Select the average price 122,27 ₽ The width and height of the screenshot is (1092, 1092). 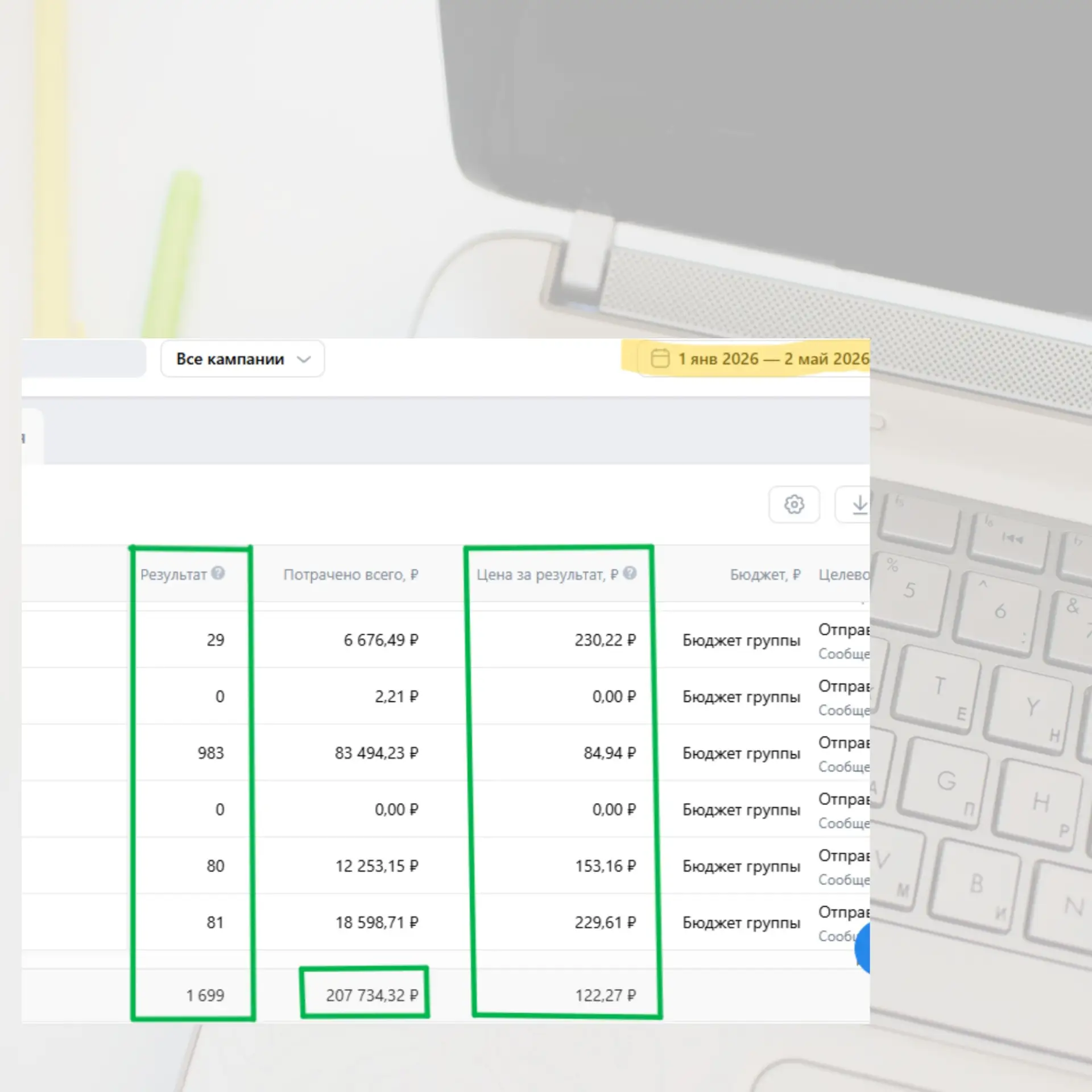605,995
